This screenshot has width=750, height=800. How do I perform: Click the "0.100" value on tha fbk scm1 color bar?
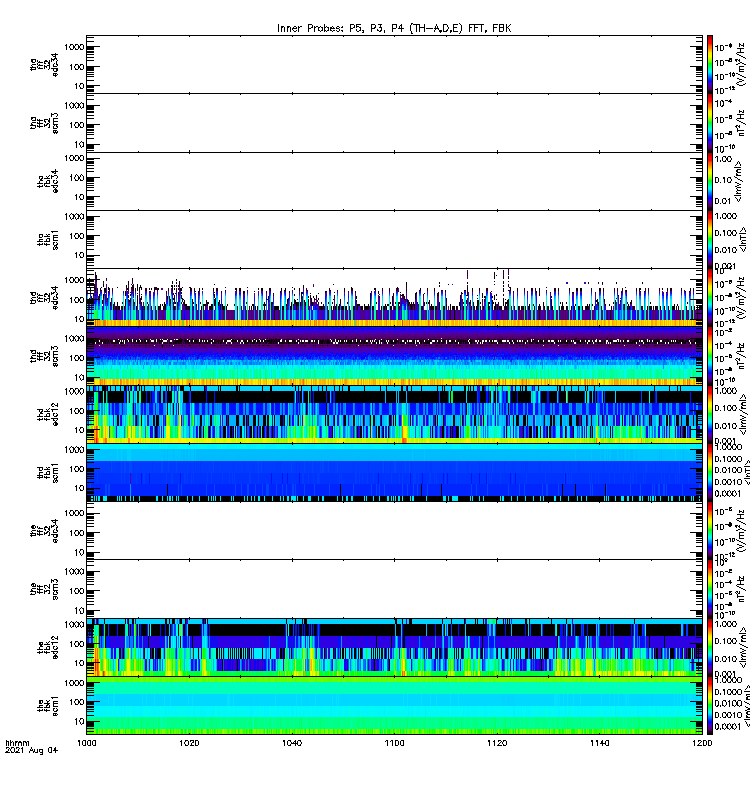[726, 233]
